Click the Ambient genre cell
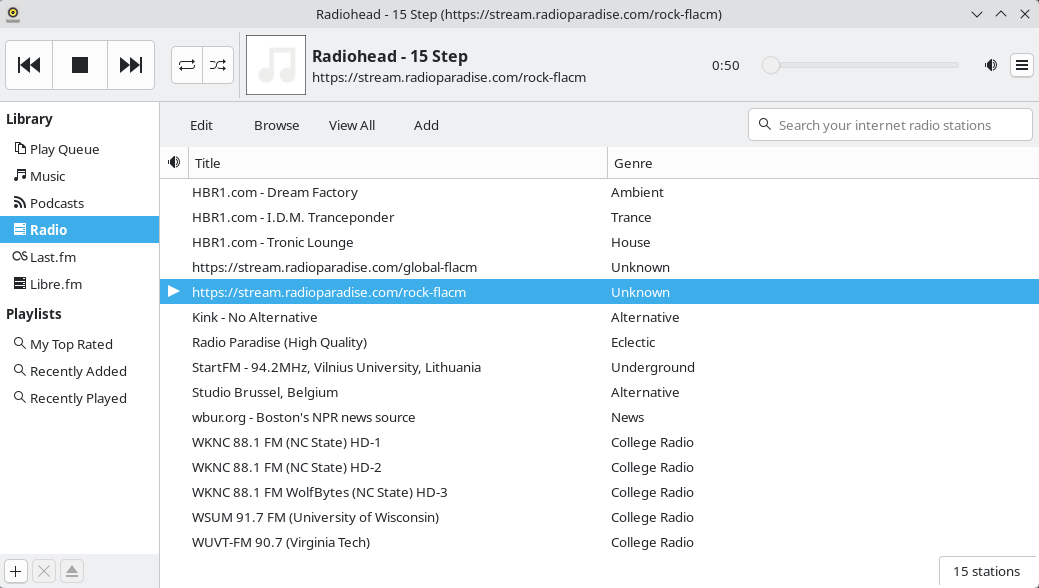Viewport: 1039px width, 588px height. coord(637,192)
